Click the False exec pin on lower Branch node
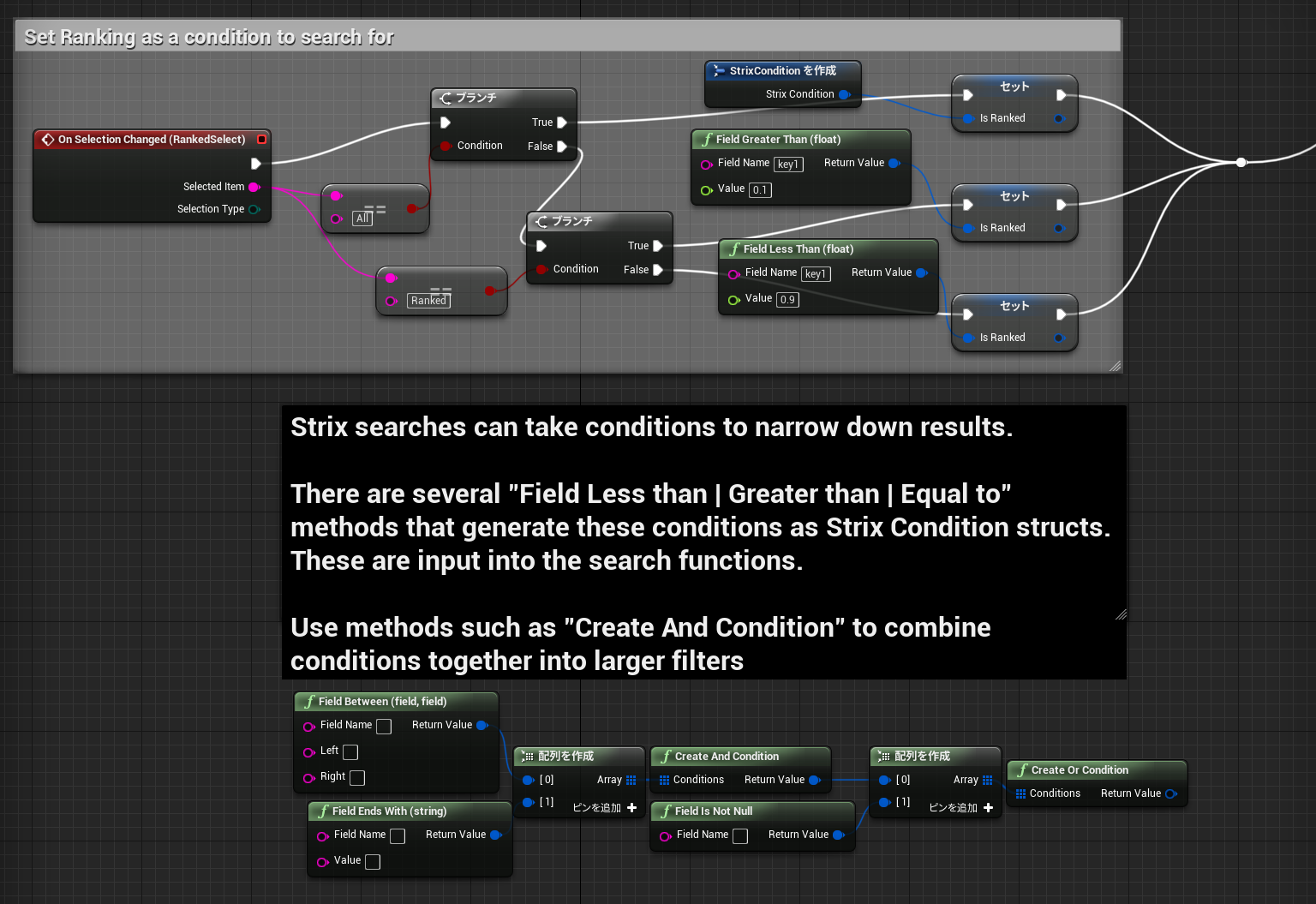Screen dimensions: 1316x904 coord(658,270)
